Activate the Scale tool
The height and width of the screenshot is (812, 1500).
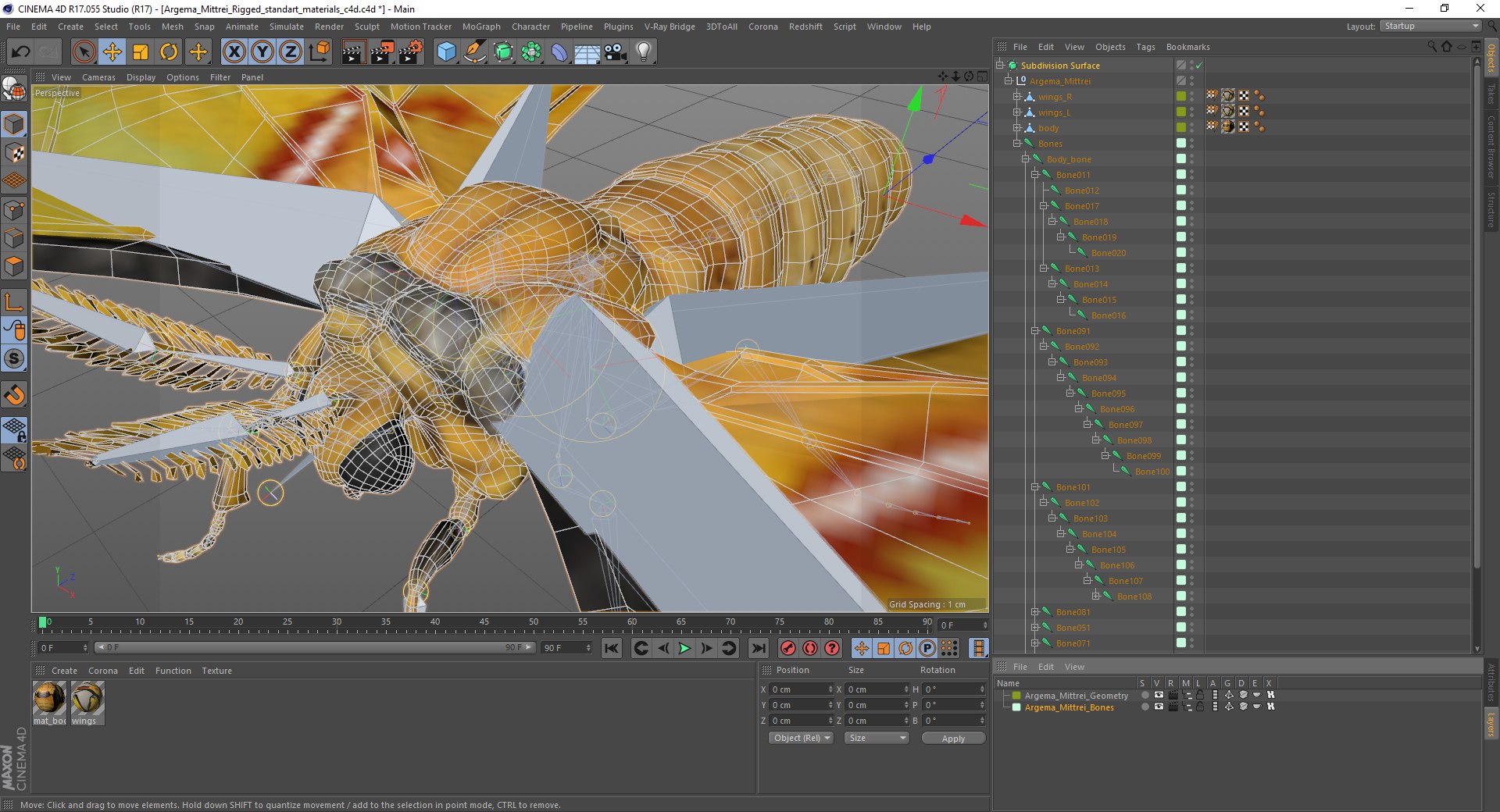point(141,52)
